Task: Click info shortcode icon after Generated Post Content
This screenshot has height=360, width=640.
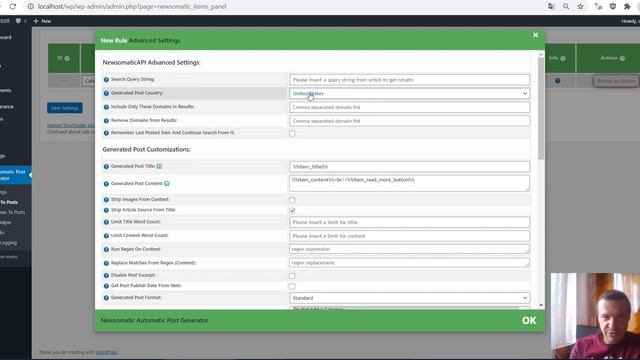Action: [x=167, y=184]
